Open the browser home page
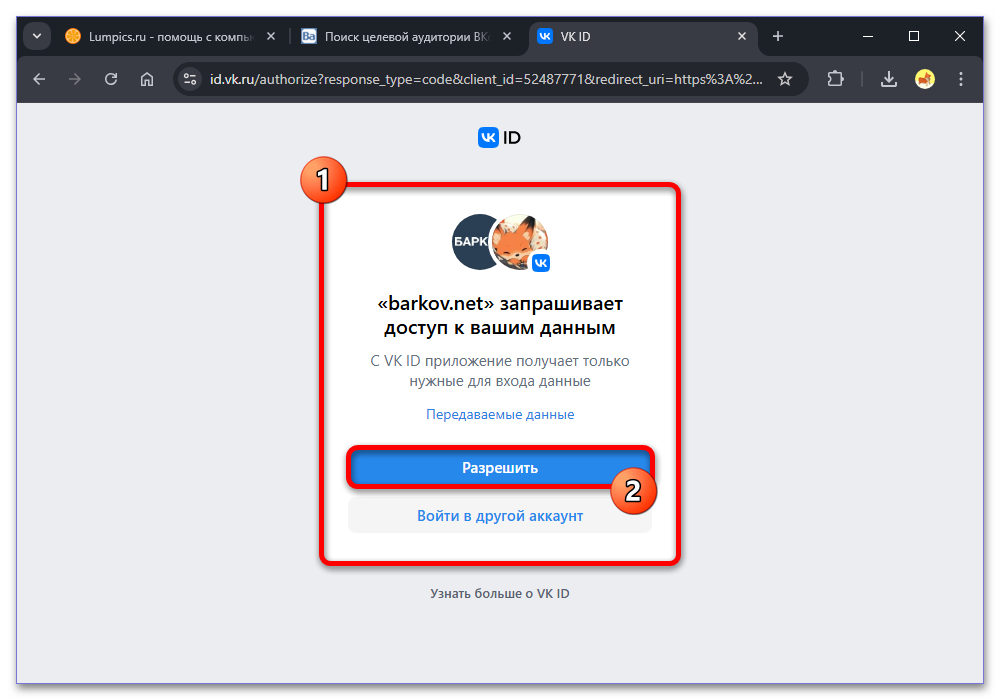1000x700 pixels. pyautogui.click(x=147, y=79)
